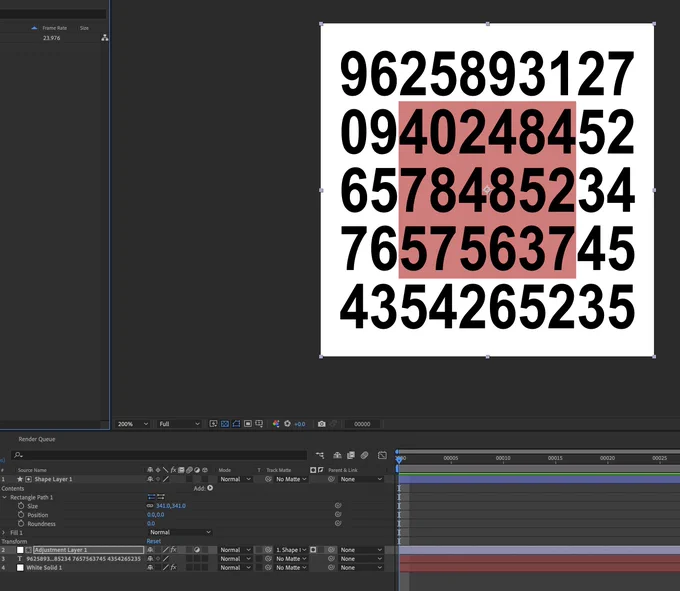The image size is (680, 591).
Task: Toggle alpha matte icon for Adjustment Layer 1
Action: 313,550
